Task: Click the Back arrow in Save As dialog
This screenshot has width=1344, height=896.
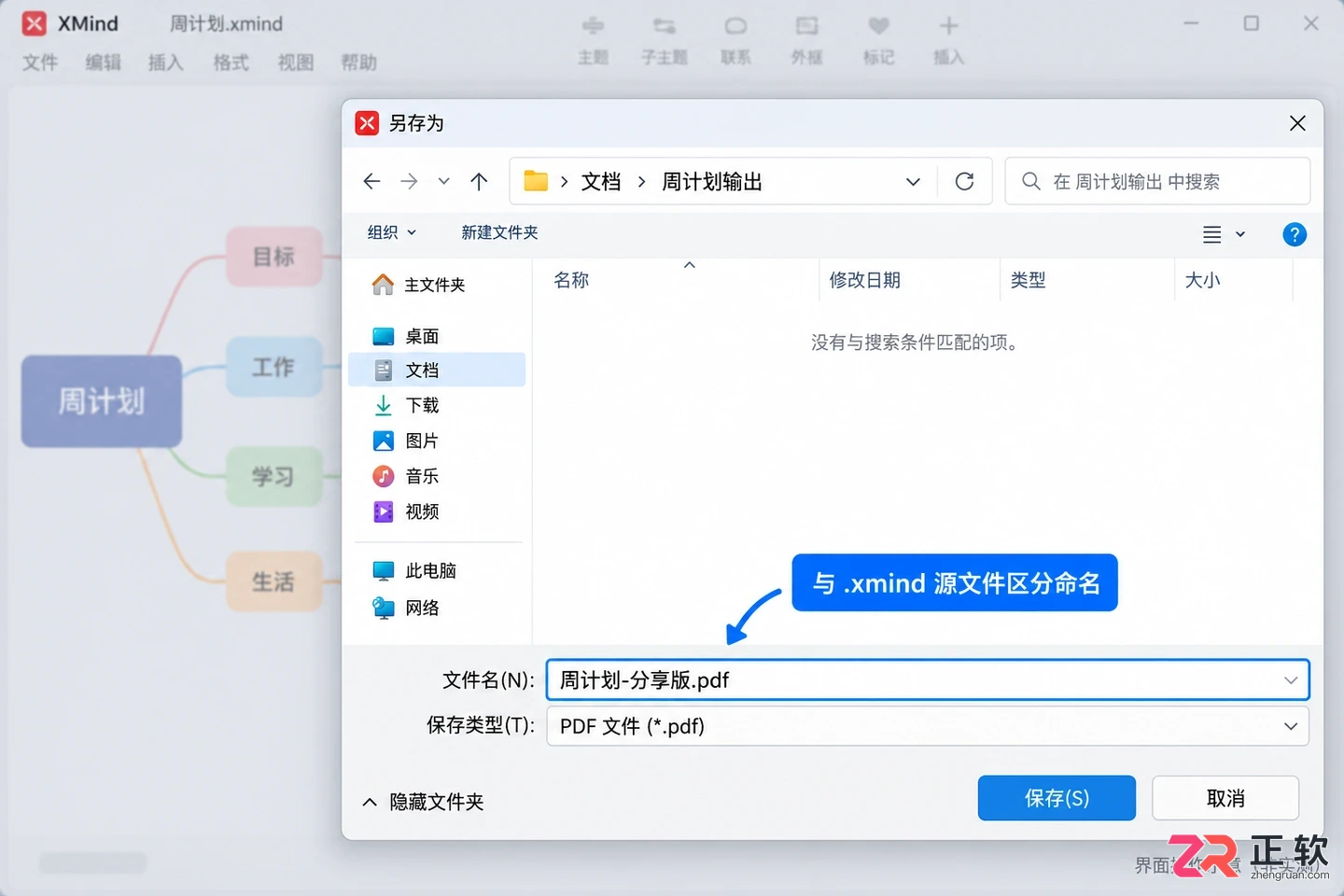Action: click(371, 181)
